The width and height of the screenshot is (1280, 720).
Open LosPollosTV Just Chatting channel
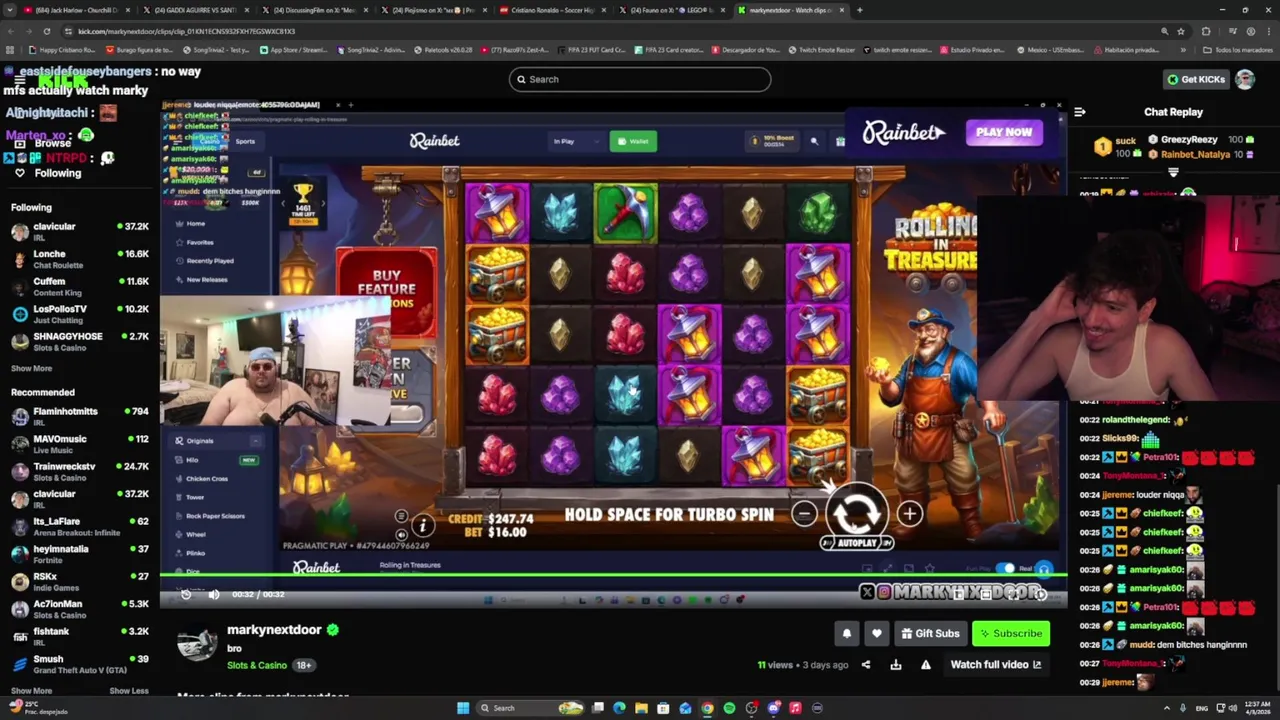80,314
